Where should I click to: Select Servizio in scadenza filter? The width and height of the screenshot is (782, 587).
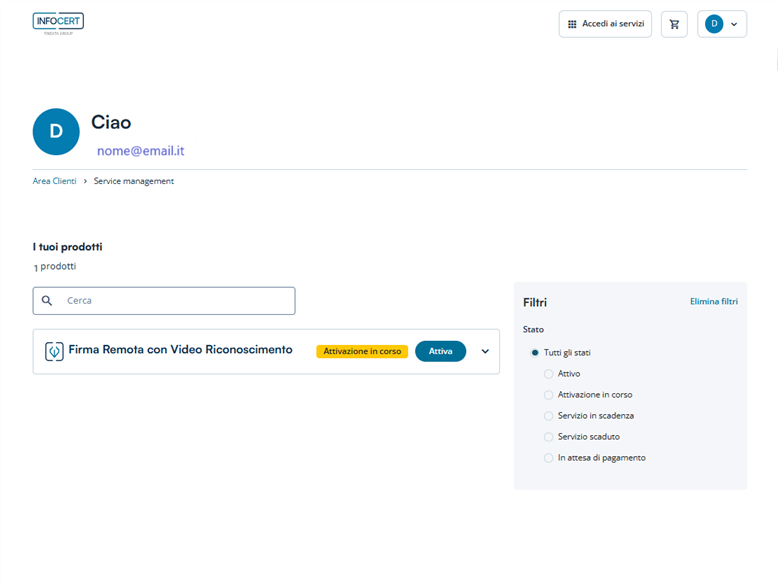[548, 416]
